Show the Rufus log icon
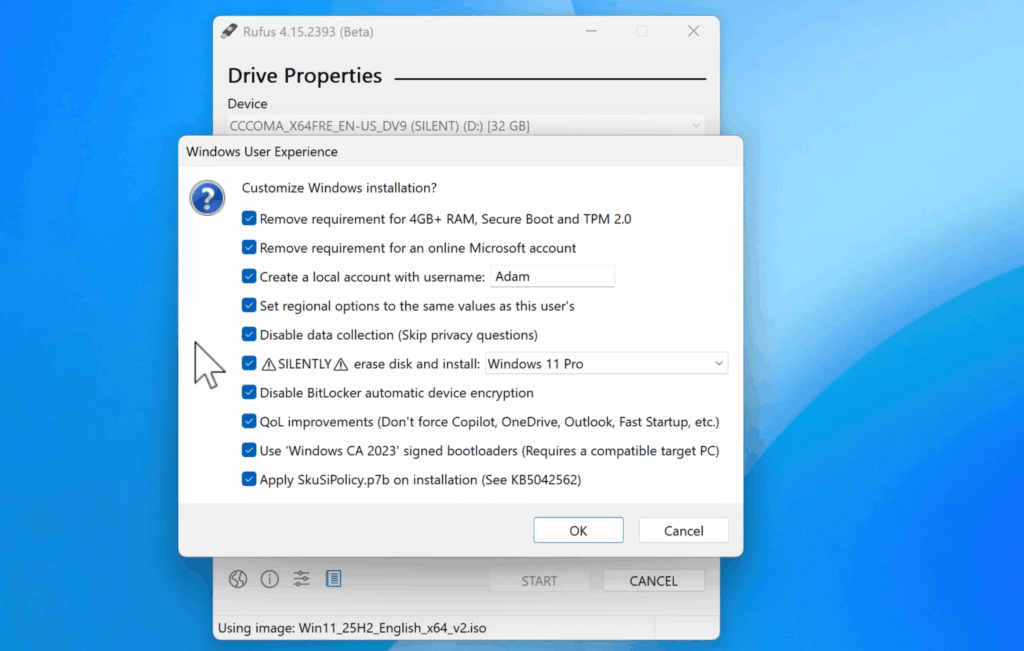The image size is (1024, 651). [x=333, y=579]
